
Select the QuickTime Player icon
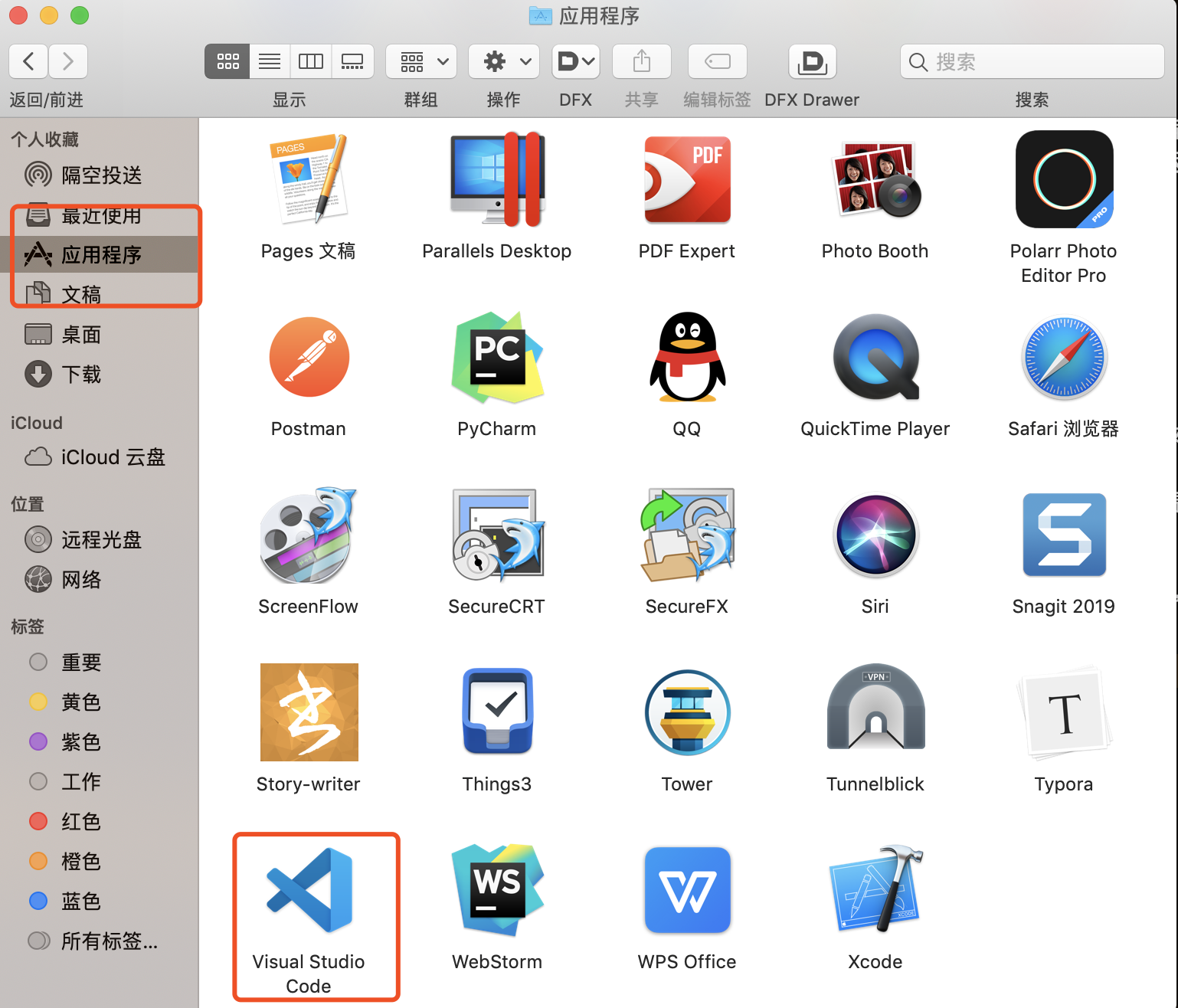875,357
